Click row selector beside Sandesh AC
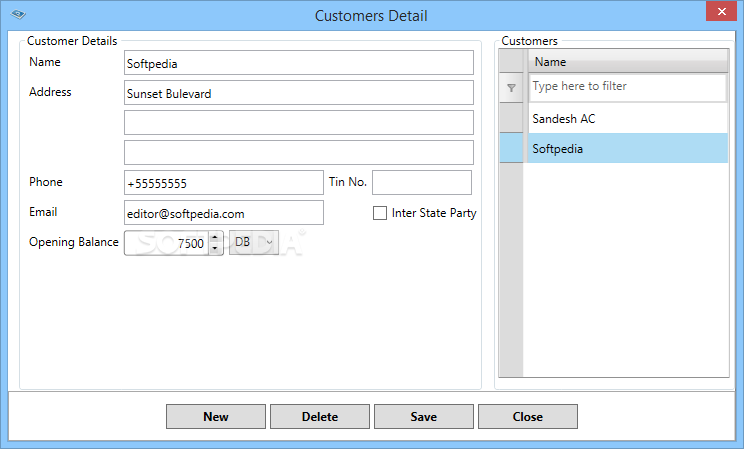744x449 pixels. (511, 118)
